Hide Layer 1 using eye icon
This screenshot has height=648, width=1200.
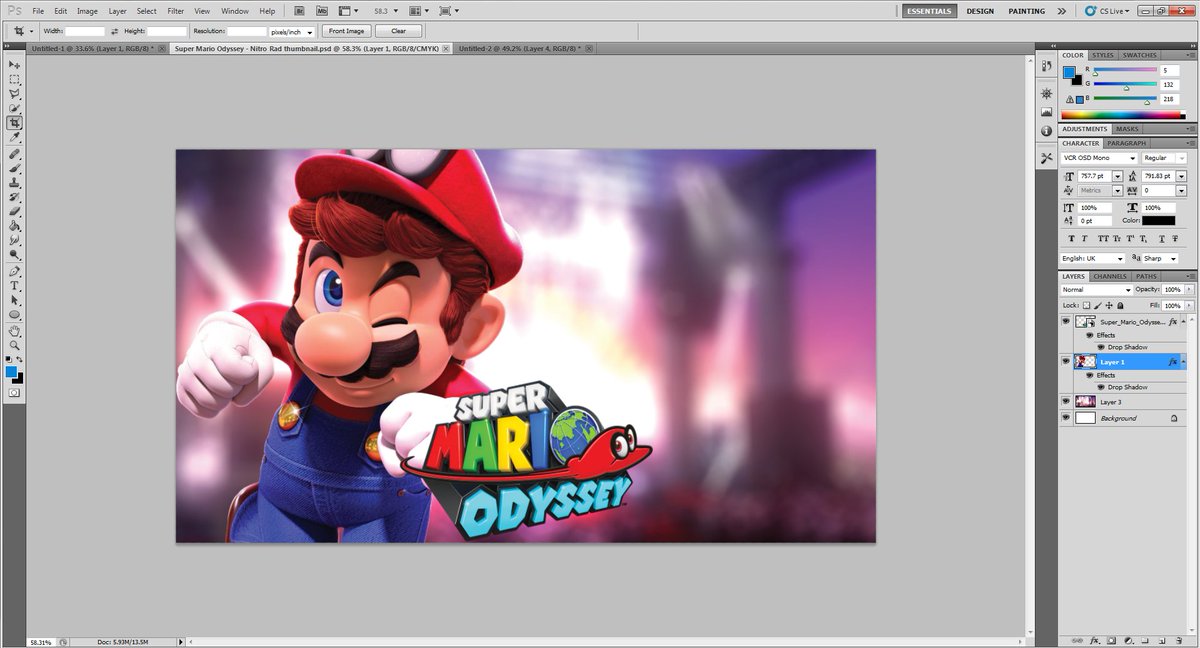[x=1066, y=361]
